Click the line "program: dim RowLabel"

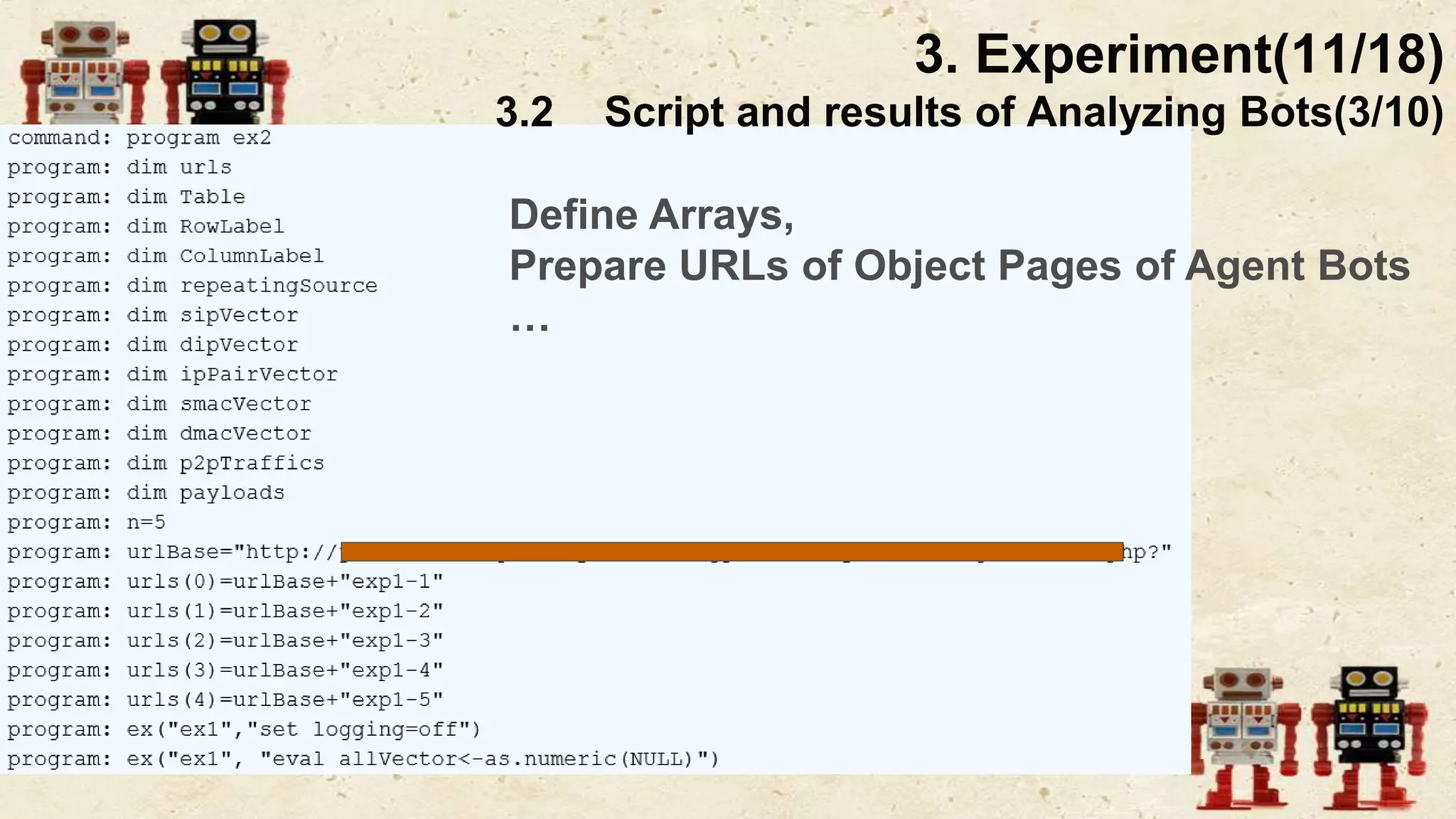click(x=146, y=227)
